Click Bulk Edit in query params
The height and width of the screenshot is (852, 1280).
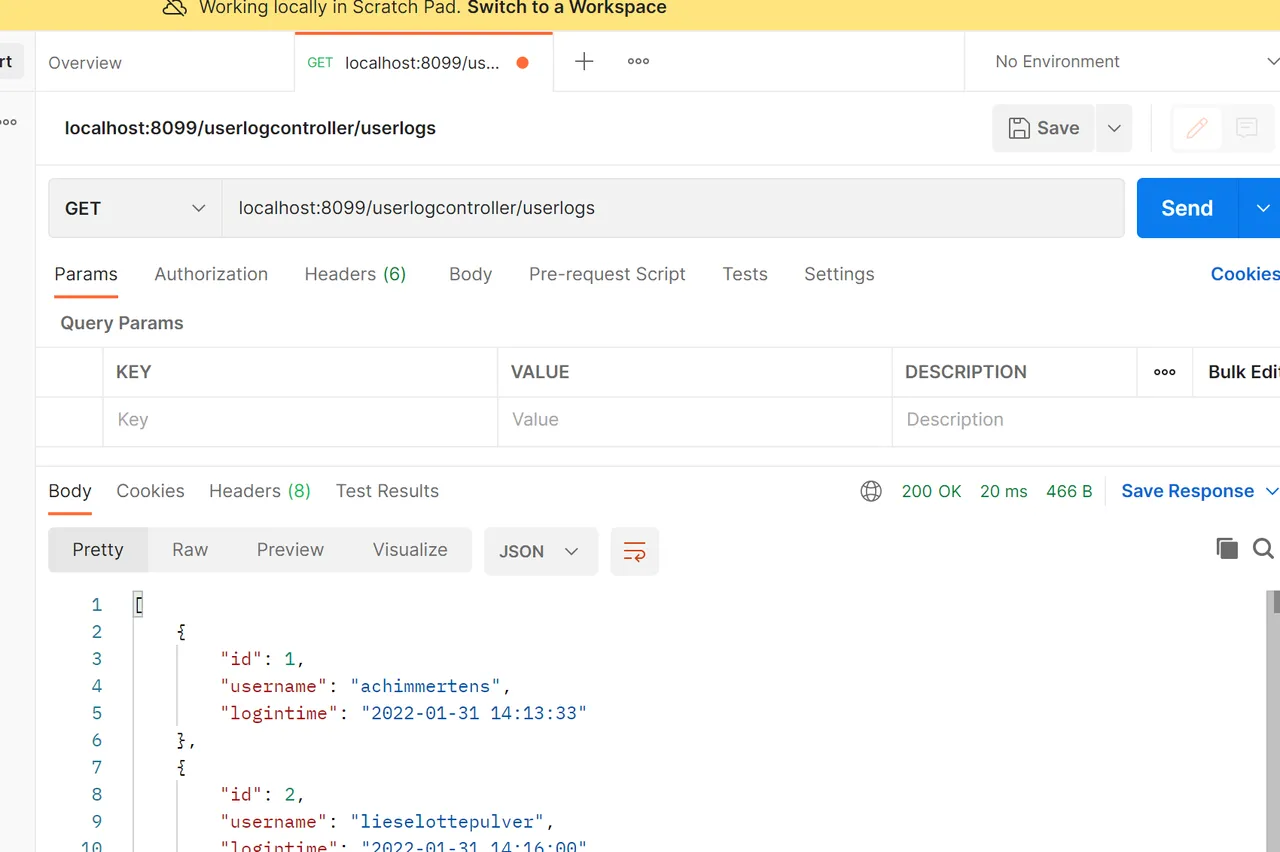[x=1244, y=372]
